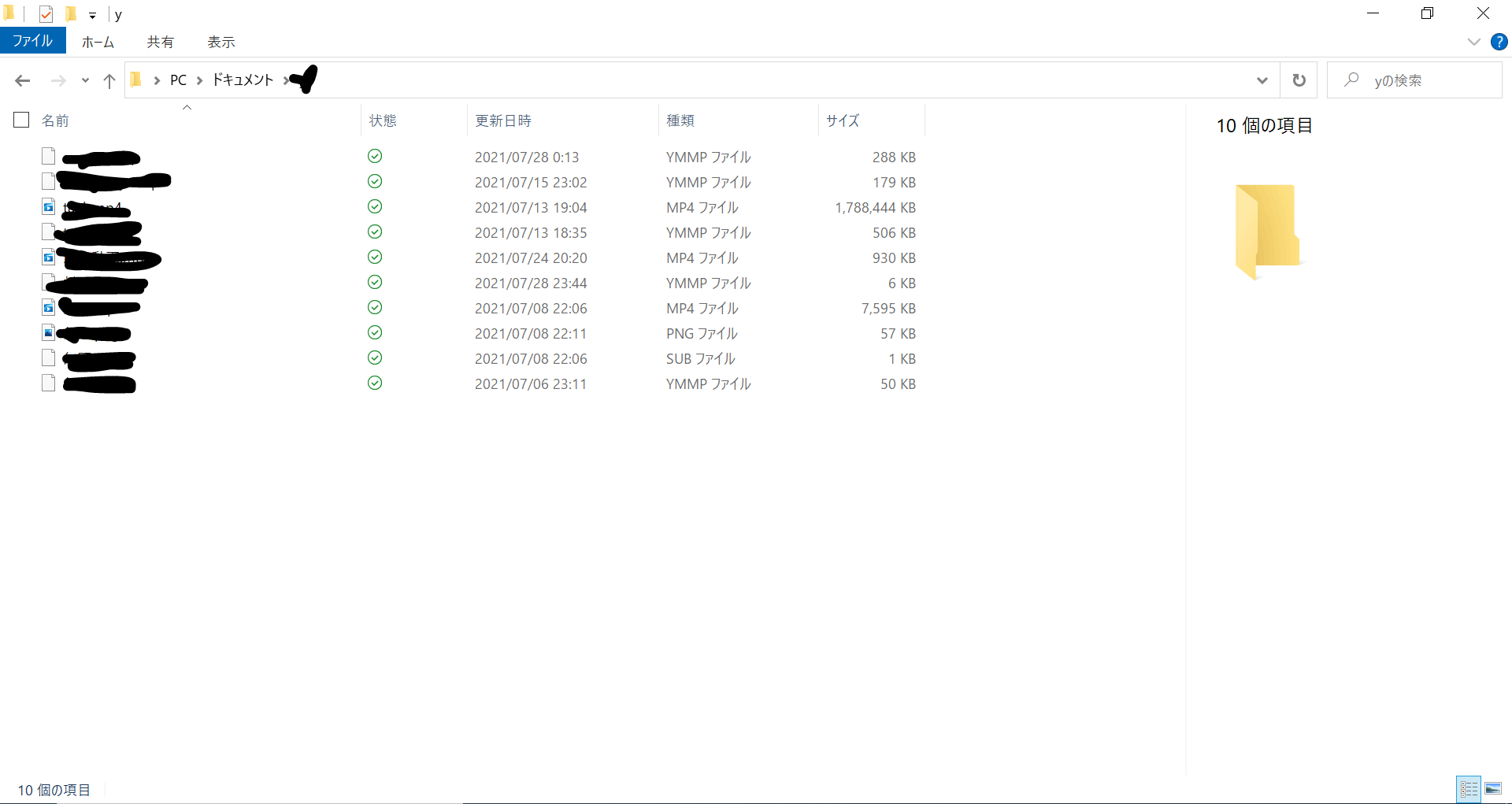Open recent locations dropdown arrow

tap(85, 80)
